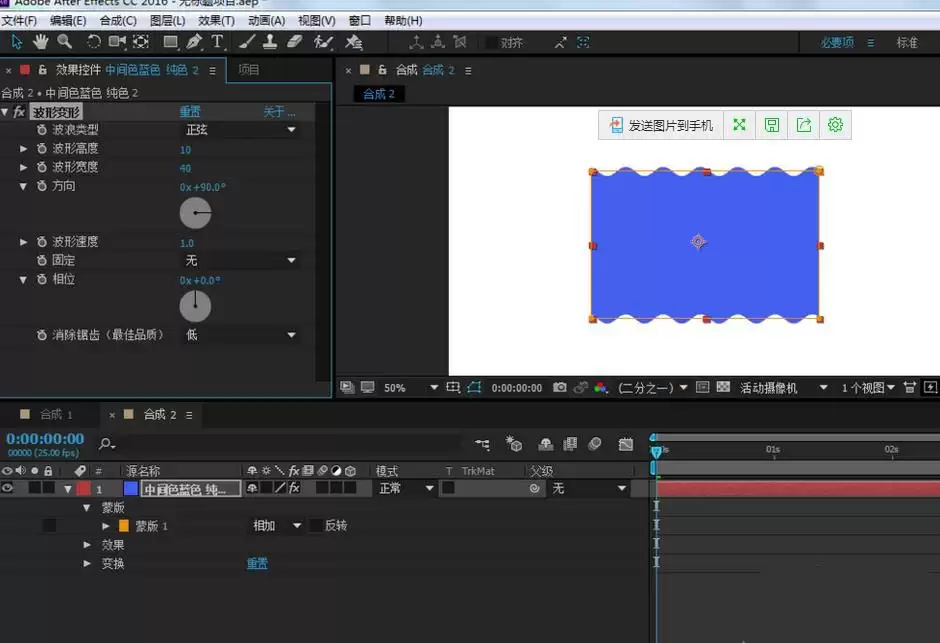Open the graph editor icon in timeline
This screenshot has height=643, width=940.
point(625,444)
